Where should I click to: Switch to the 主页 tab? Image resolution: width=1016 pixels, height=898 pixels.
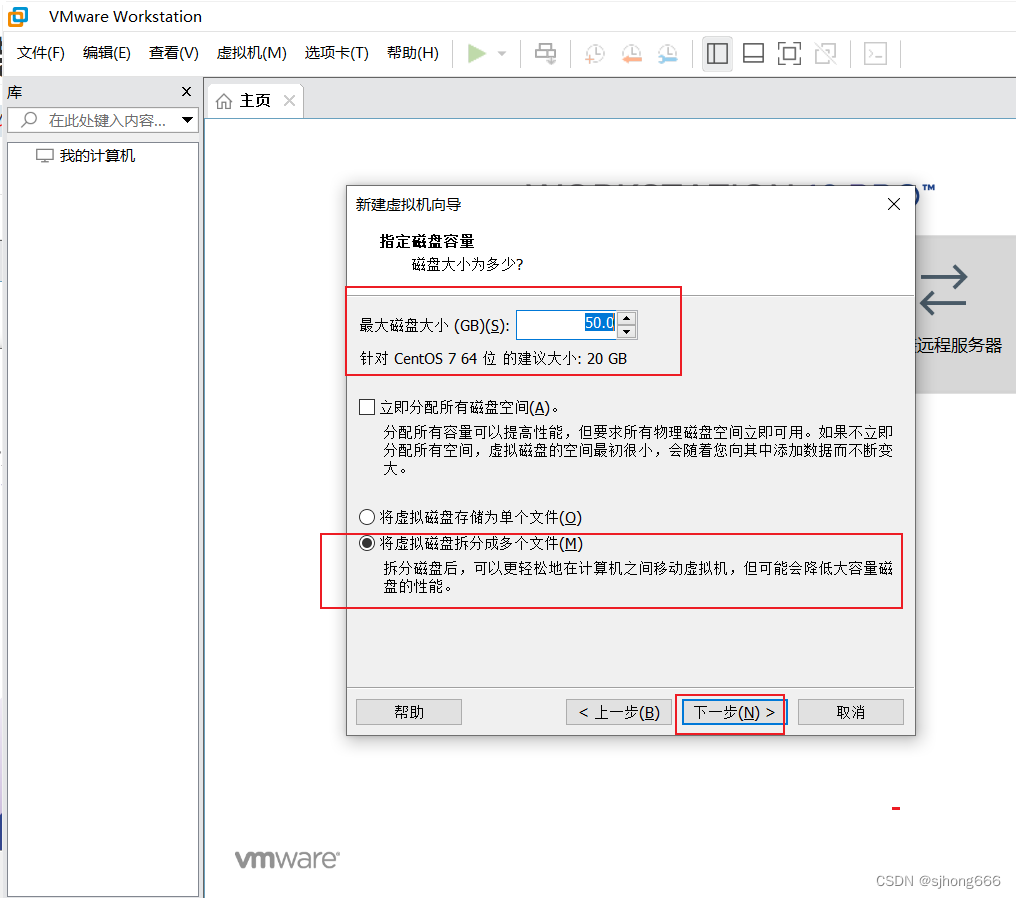(x=255, y=101)
